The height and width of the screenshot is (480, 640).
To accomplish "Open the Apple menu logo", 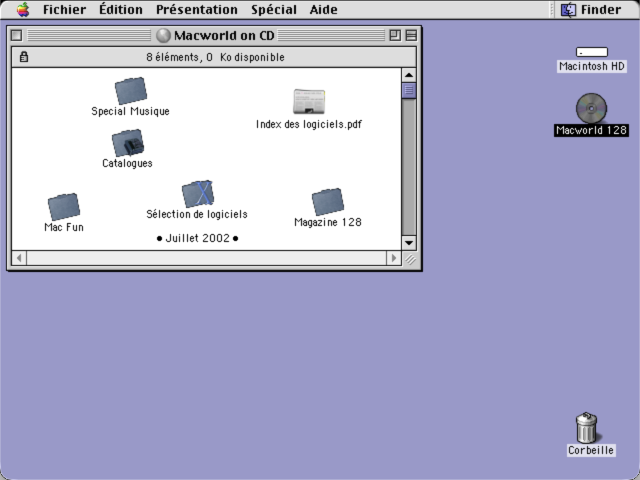I will click(x=23, y=9).
